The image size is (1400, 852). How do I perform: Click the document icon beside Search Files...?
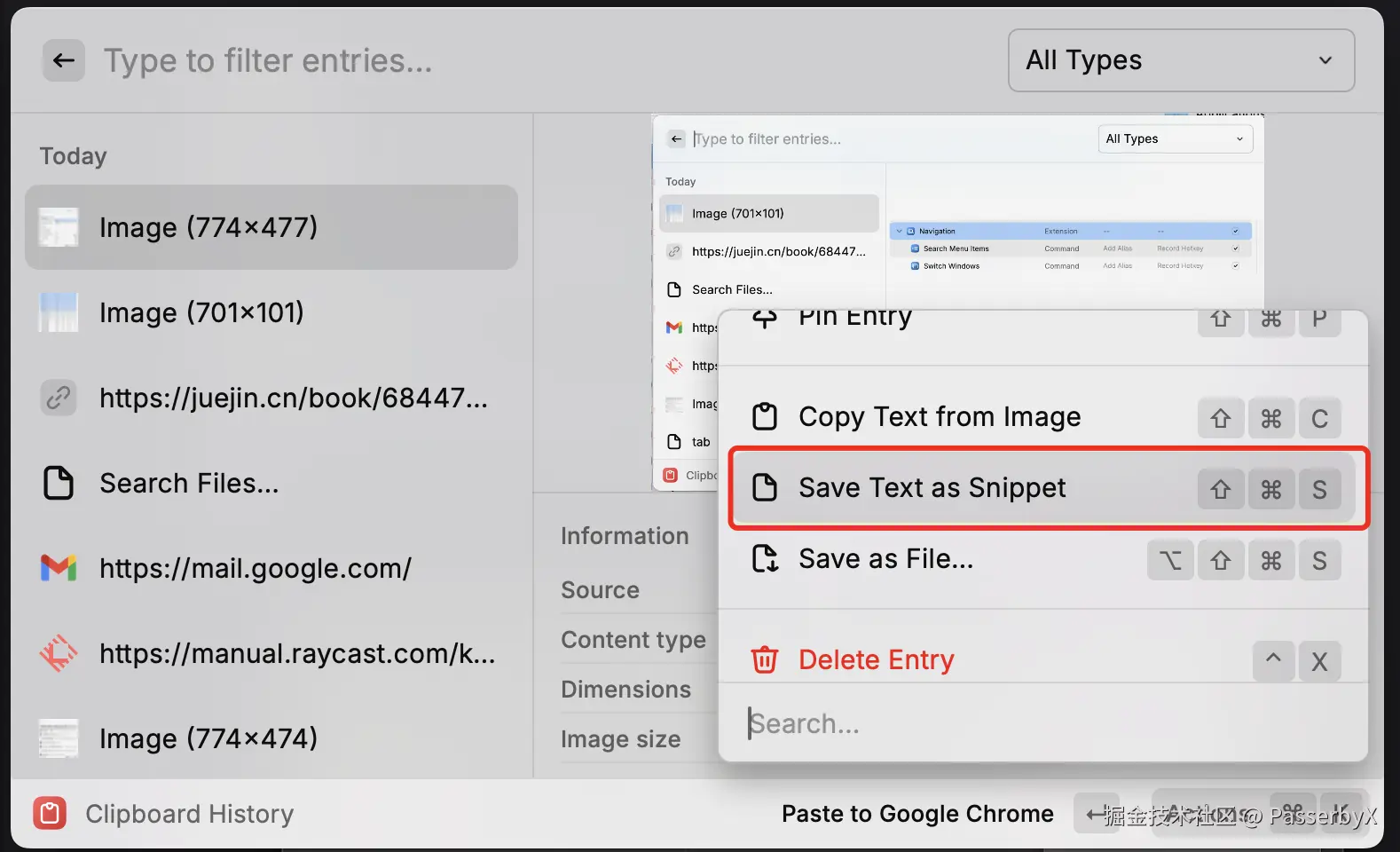tap(59, 483)
